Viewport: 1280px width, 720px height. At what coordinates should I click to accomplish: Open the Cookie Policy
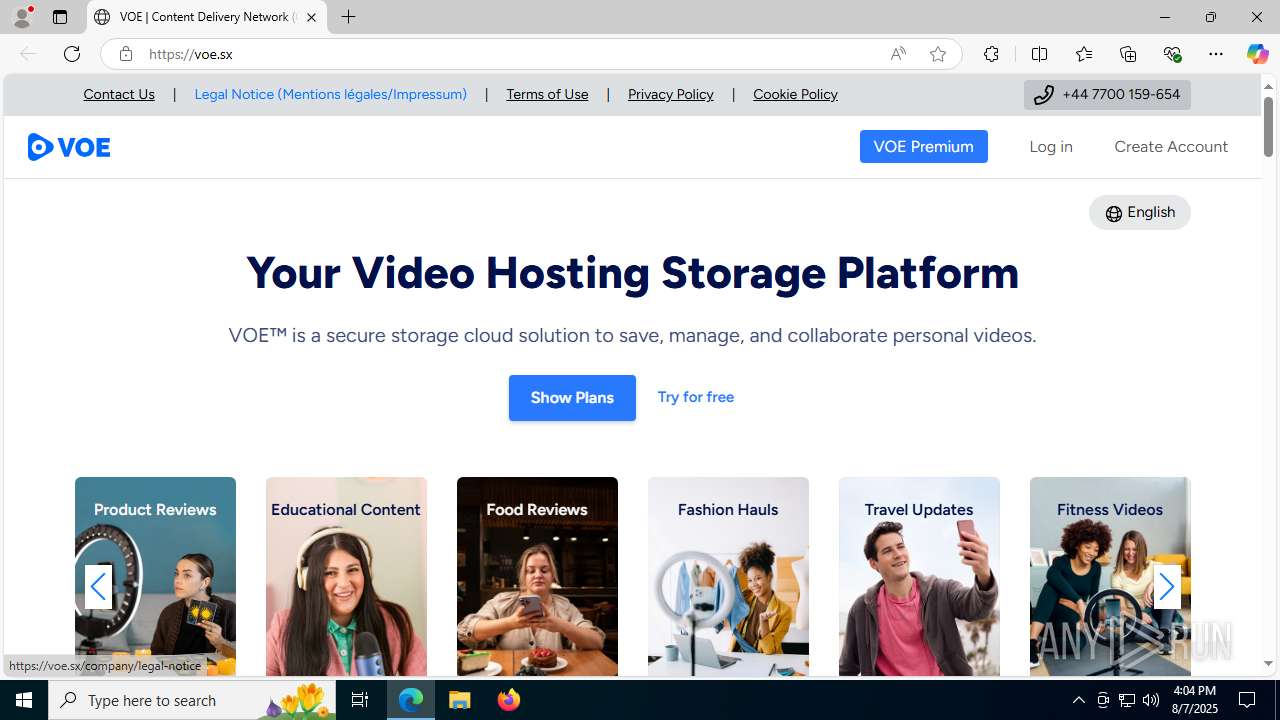pos(795,94)
